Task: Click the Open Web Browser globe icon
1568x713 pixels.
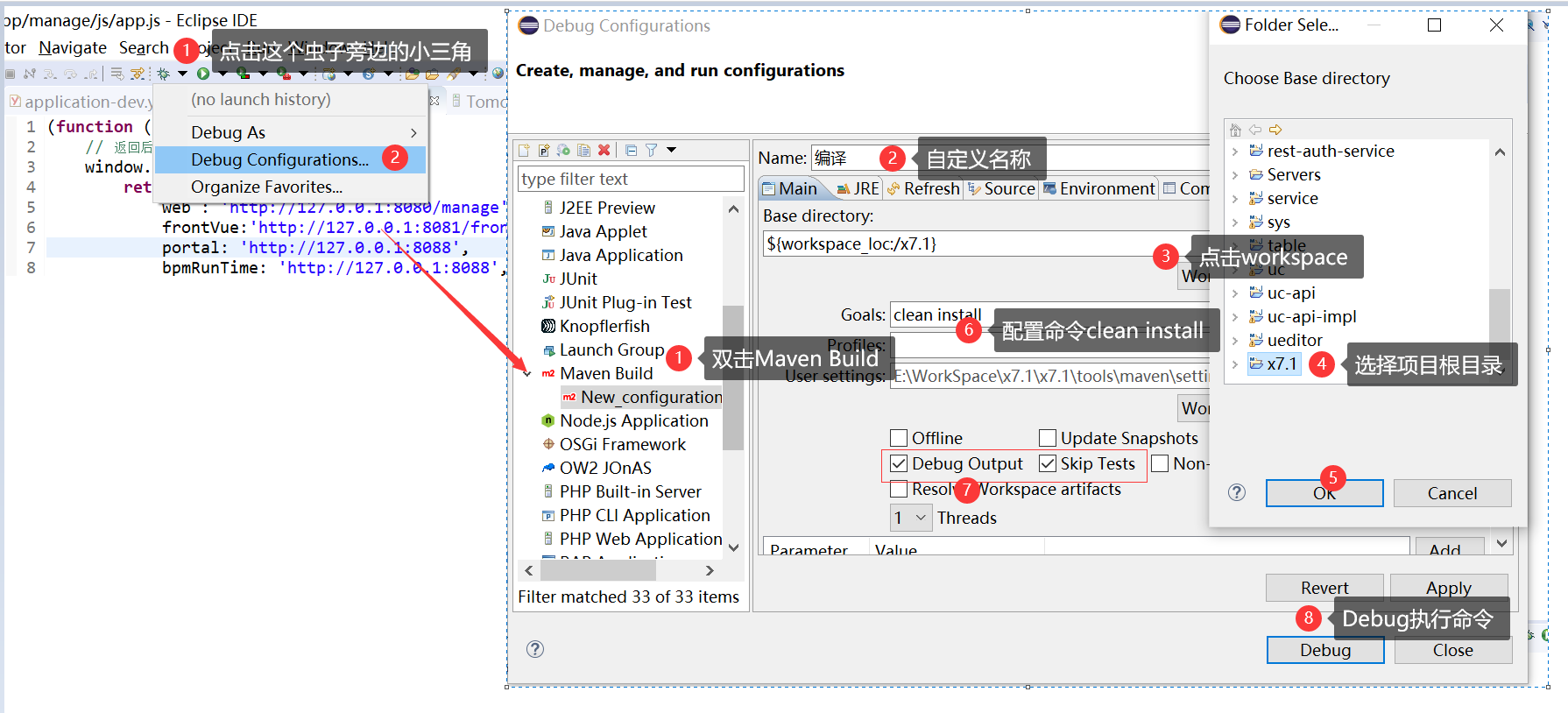Action: (498, 74)
